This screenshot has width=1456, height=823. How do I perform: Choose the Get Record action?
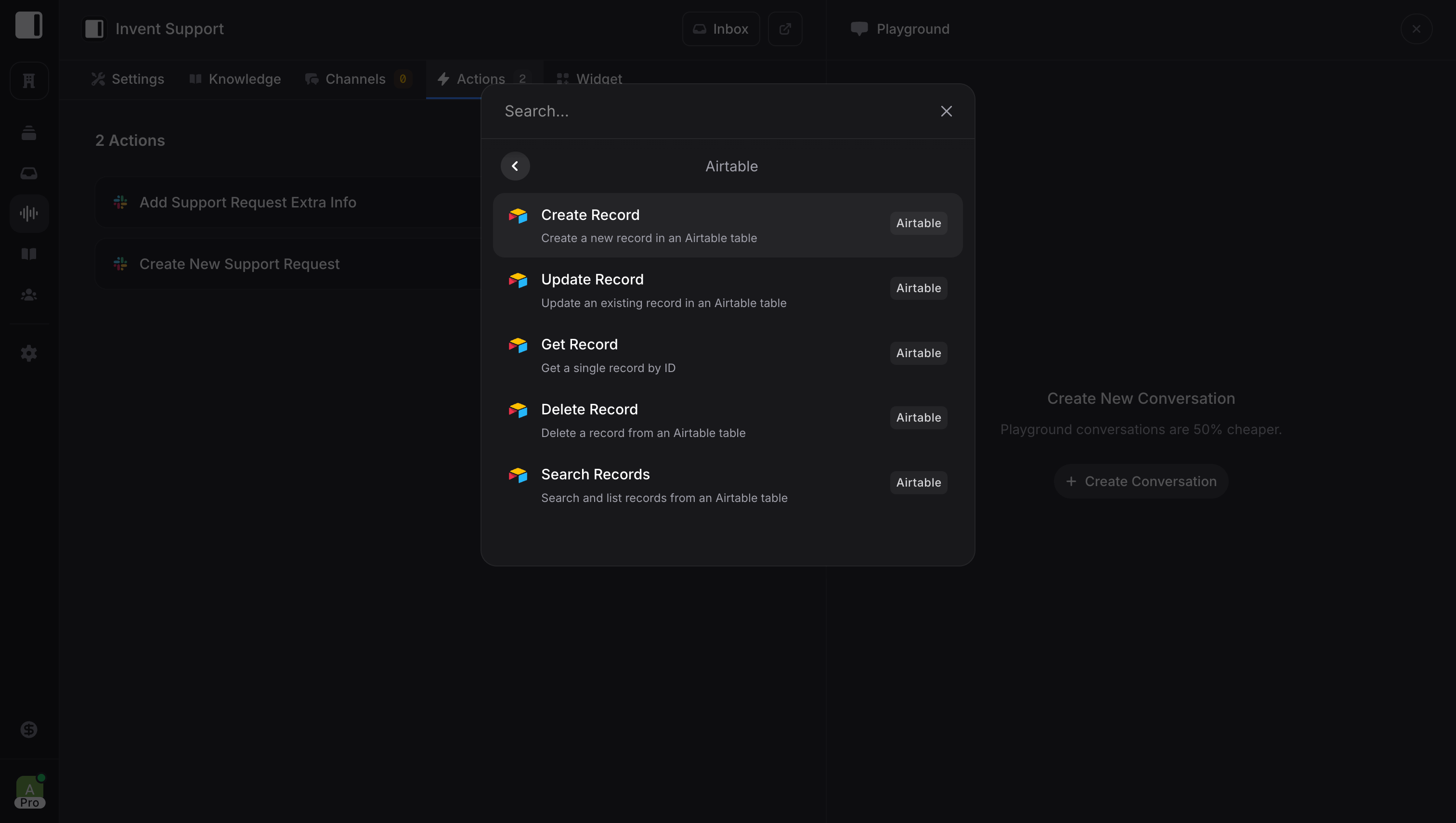728,356
